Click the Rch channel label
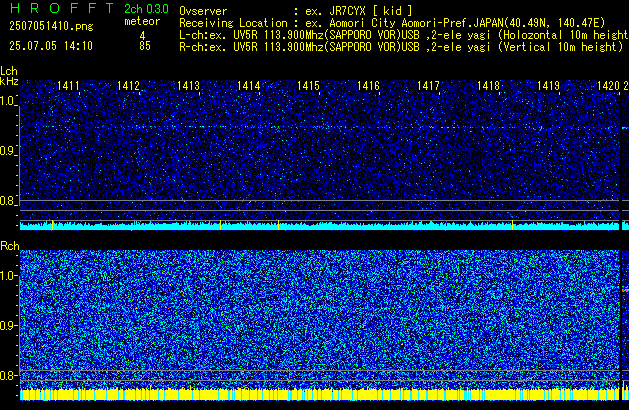Viewport: 629px width, 410px height. (10, 246)
